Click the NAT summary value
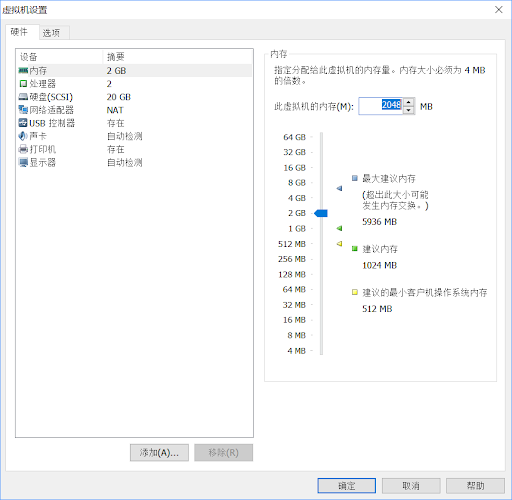This screenshot has width=512, height=500. (115, 110)
